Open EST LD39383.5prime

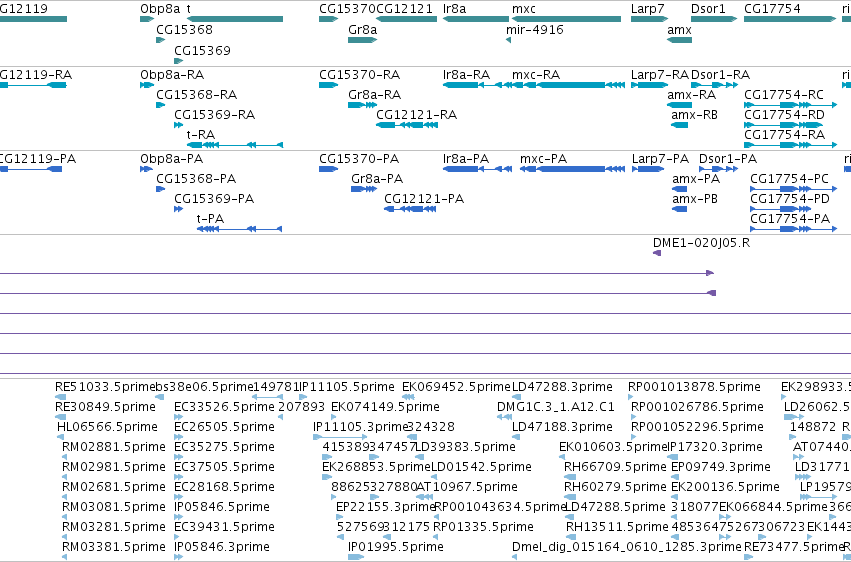420,457
